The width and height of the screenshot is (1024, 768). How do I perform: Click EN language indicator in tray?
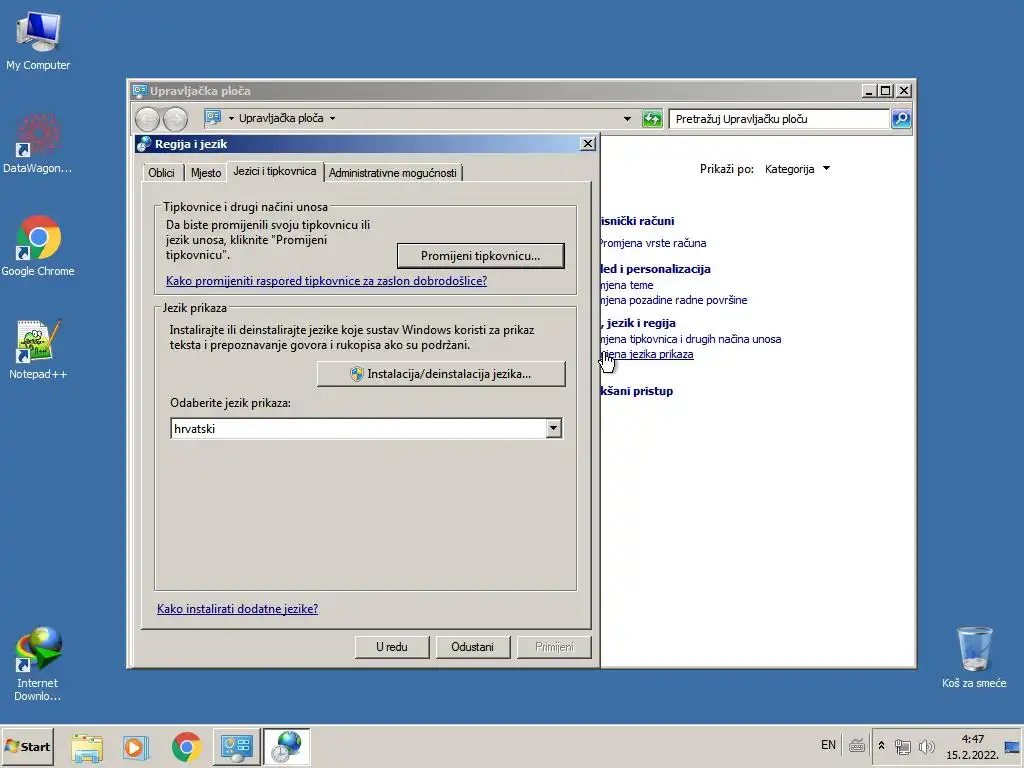[x=828, y=745]
